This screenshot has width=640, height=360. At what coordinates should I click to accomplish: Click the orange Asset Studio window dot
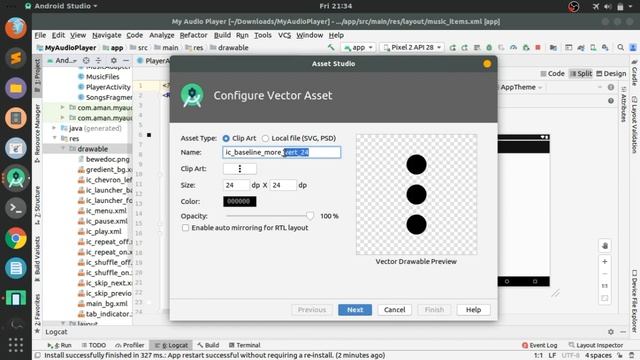click(487, 64)
